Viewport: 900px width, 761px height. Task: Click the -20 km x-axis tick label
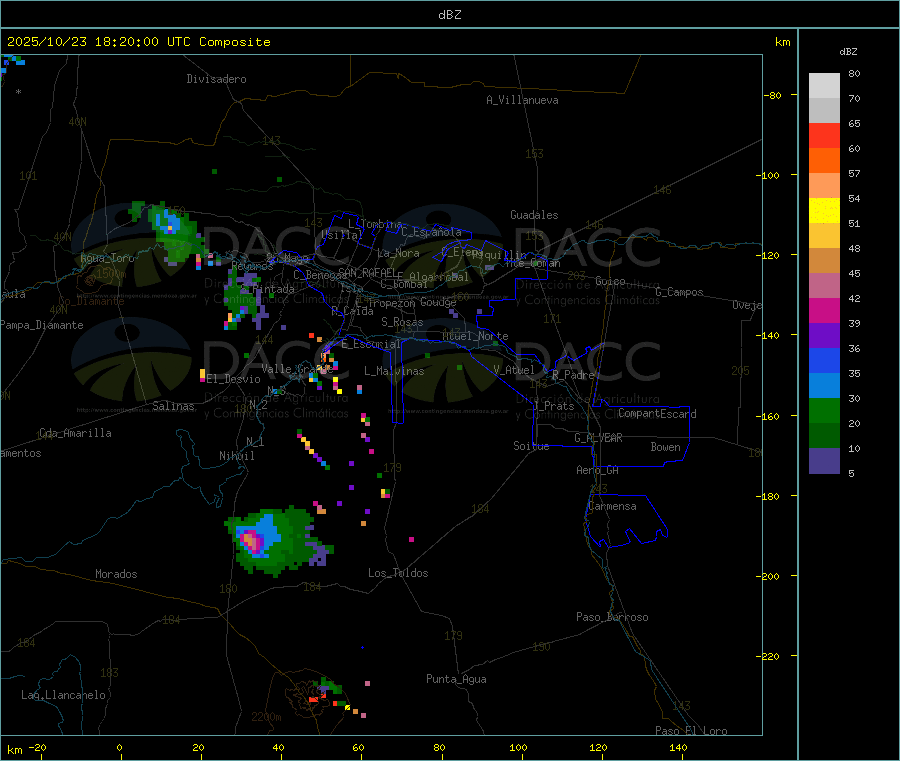(x=38, y=747)
